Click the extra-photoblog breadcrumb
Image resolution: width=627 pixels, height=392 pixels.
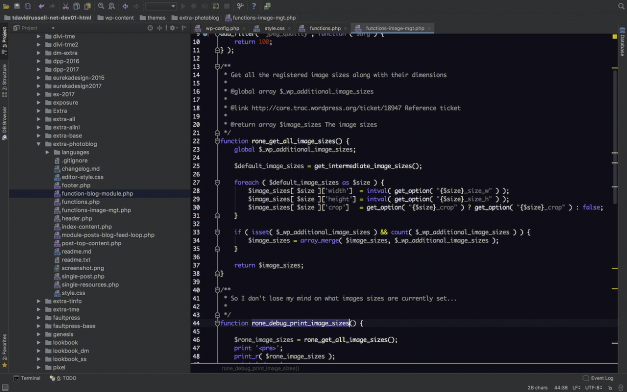pyautogui.click(x=195, y=18)
